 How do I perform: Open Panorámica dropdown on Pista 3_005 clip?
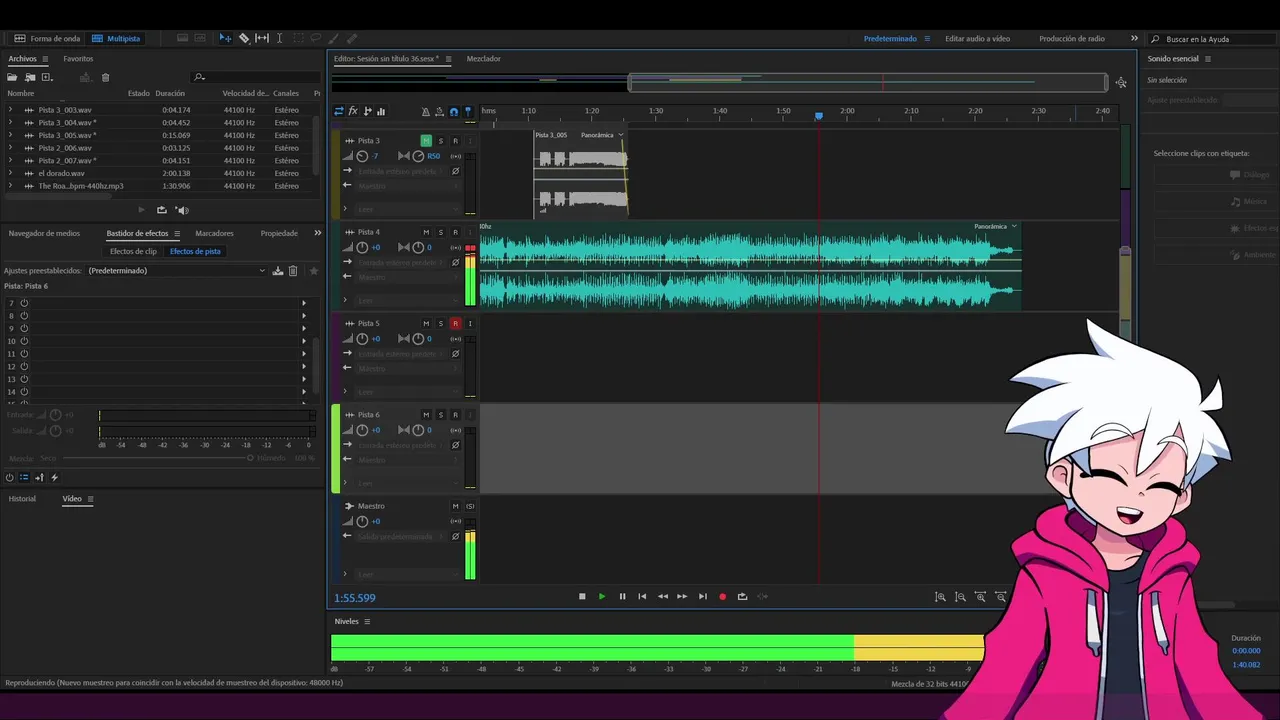click(x=621, y=135)
